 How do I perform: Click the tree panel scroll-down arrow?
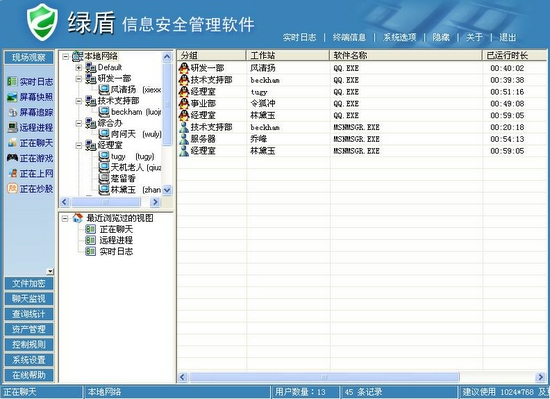point(167,190)
